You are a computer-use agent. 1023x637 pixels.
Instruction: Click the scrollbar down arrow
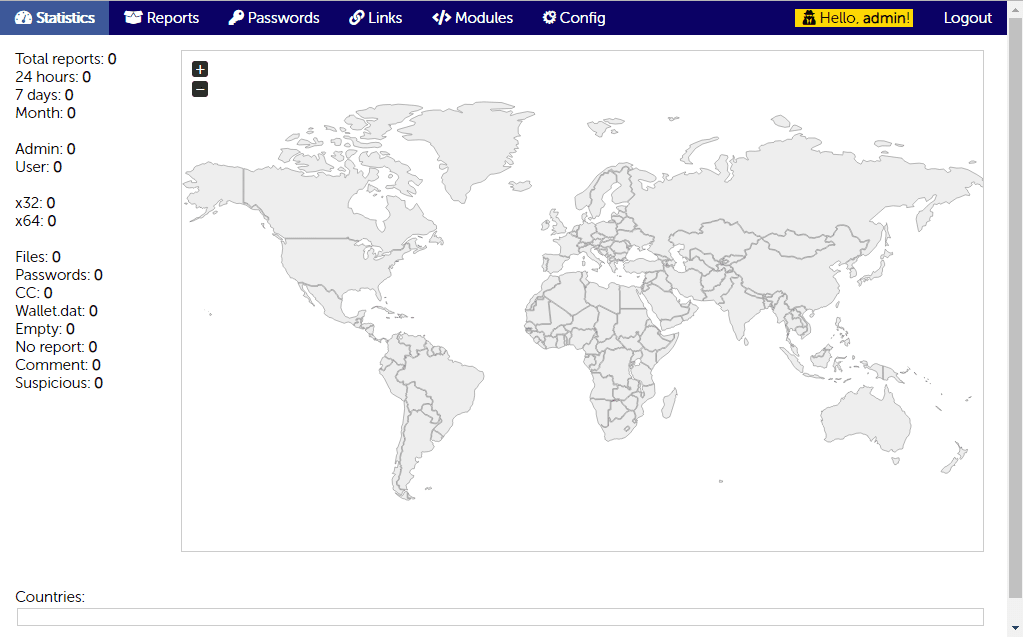pos(1015,629)
